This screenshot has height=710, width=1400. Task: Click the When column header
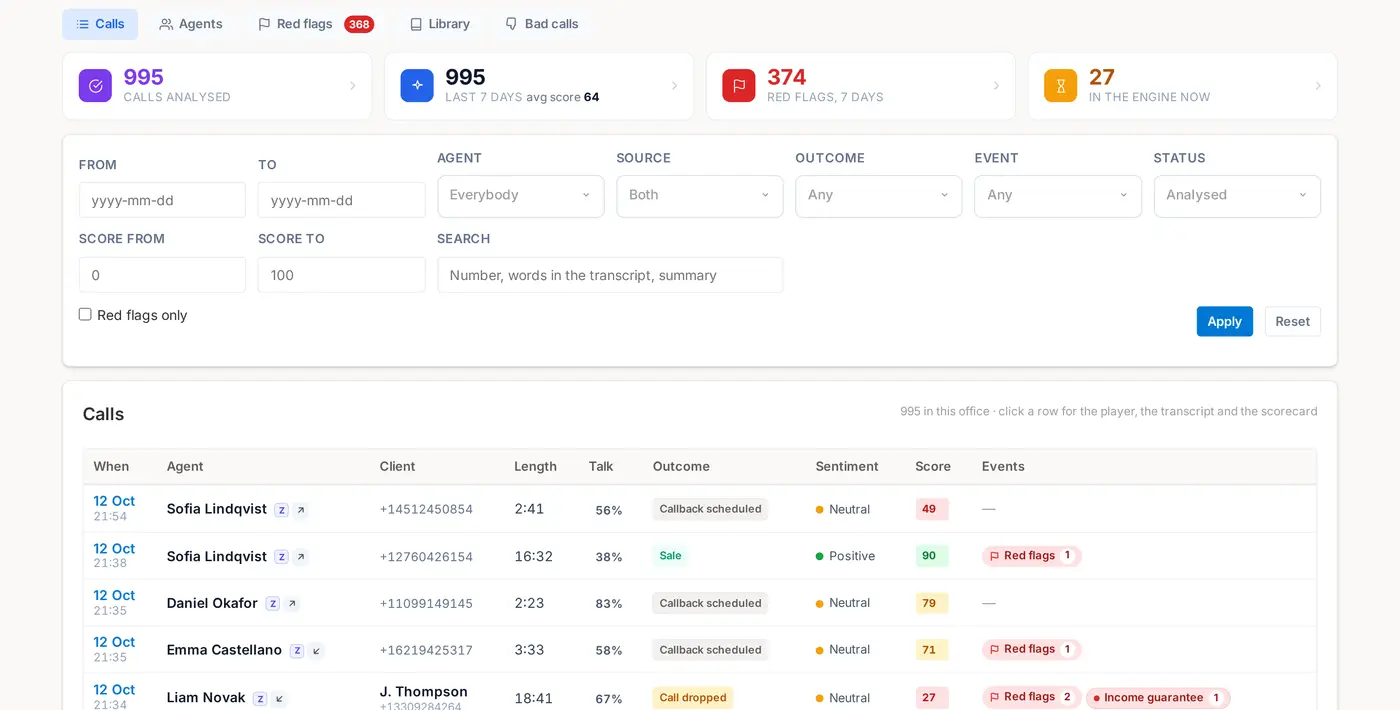111,466
